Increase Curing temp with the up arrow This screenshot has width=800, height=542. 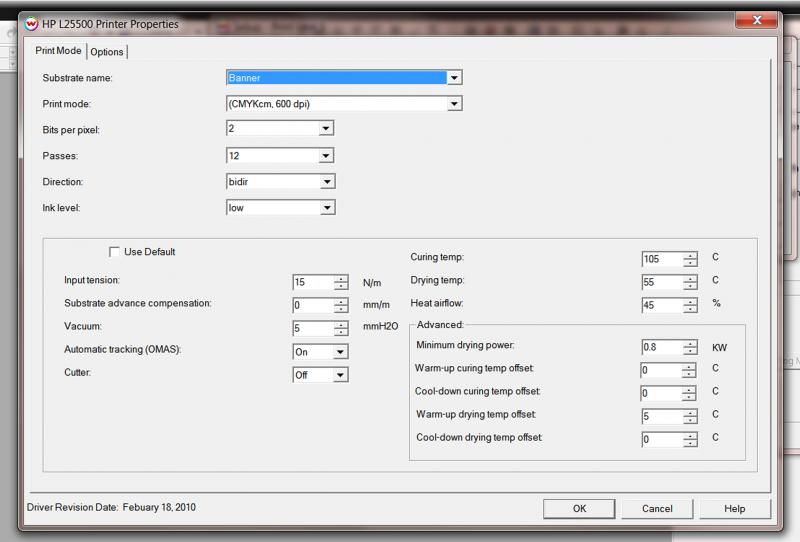click(x=690, y=255)
